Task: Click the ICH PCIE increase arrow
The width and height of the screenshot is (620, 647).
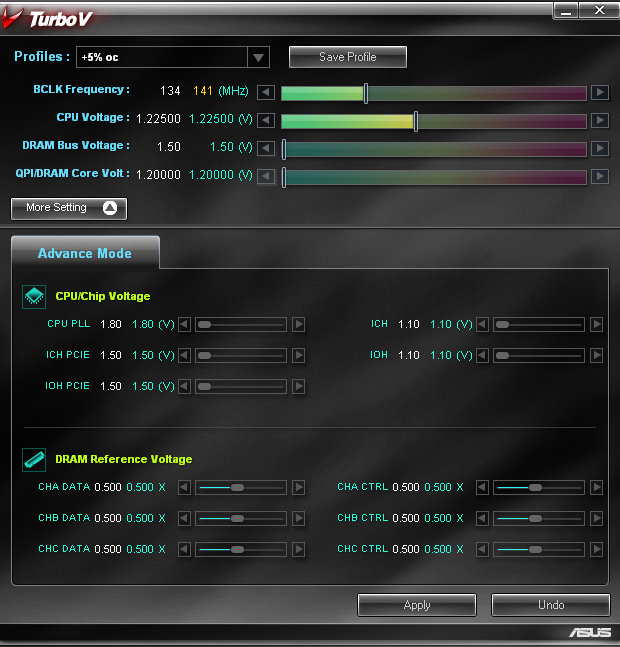Action: (x=299, y=355)
